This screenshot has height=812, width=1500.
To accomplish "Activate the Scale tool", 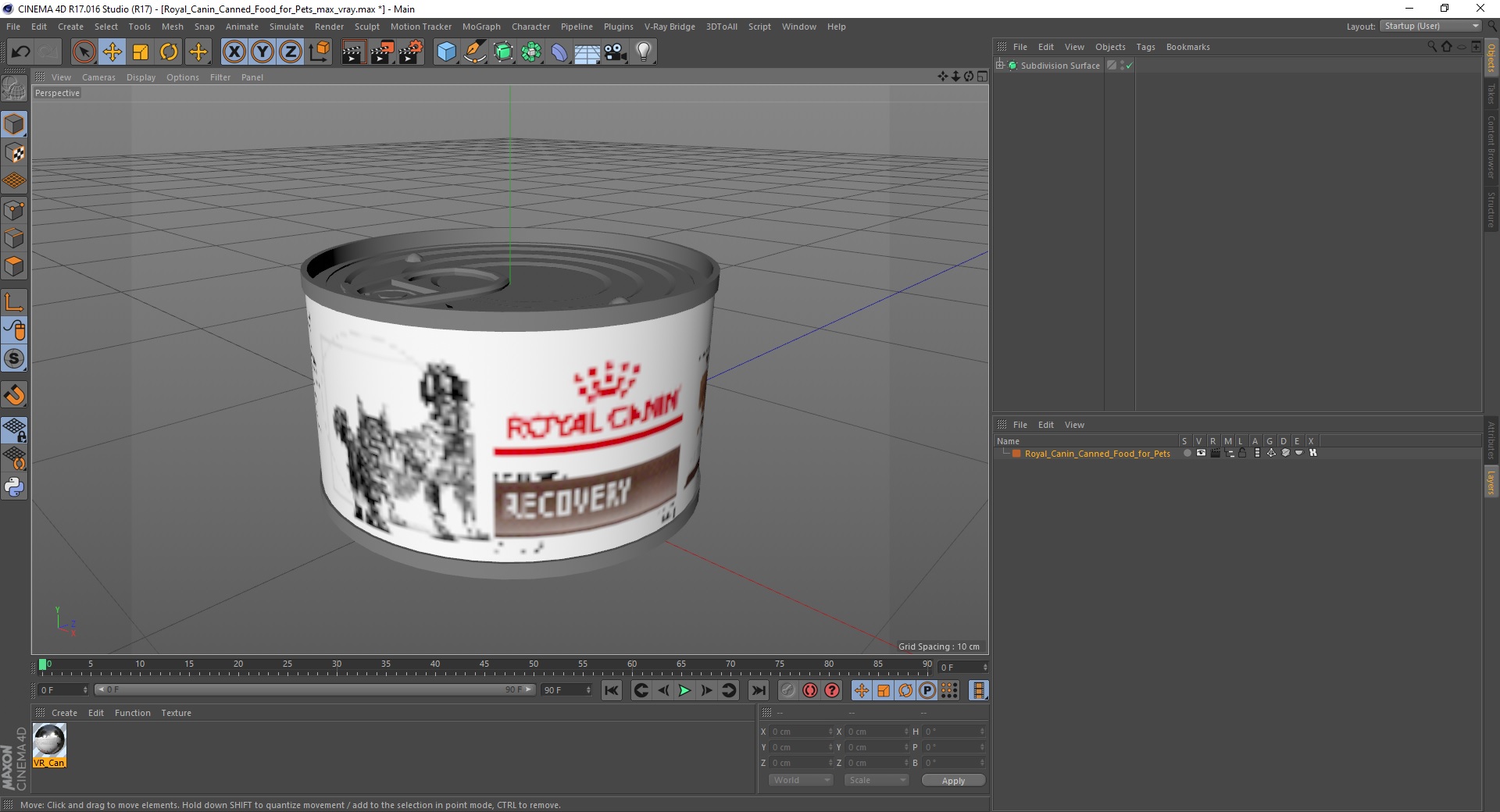I will (x=141, y=52).
